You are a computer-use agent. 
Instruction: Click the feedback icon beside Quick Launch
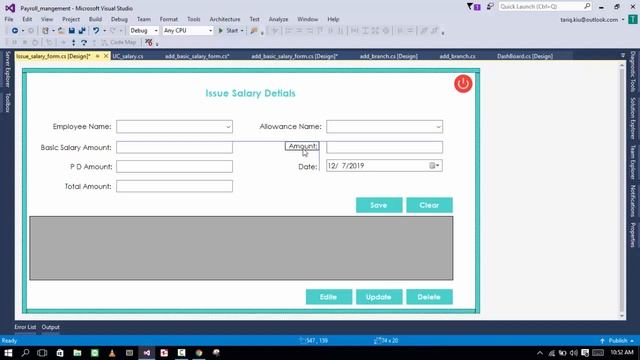tap(490, 7)
